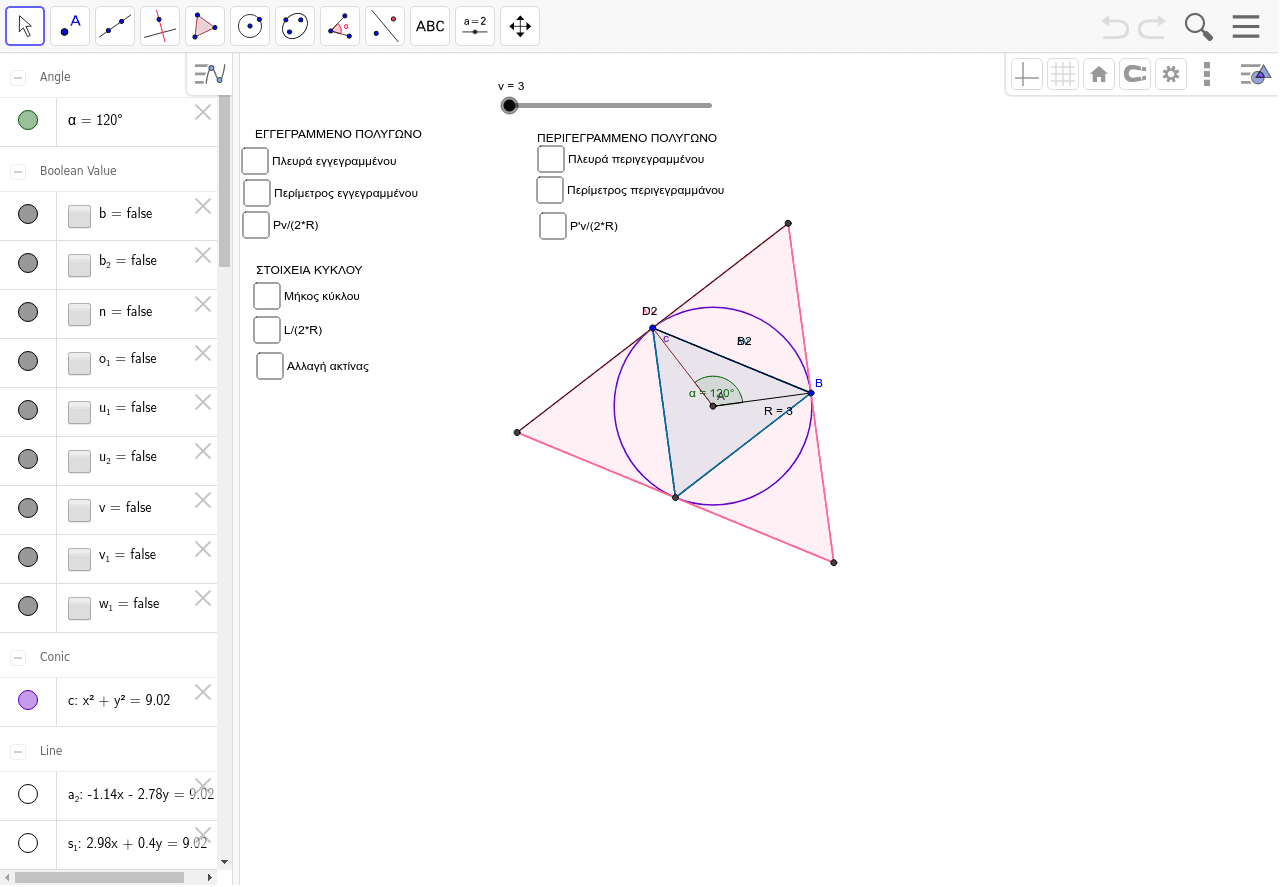Enable Πλευρά περιγεγραμμένου checkbox
Image resolution: width=1280 pixels, height=887 pixels.
click(x=551, y=159)
